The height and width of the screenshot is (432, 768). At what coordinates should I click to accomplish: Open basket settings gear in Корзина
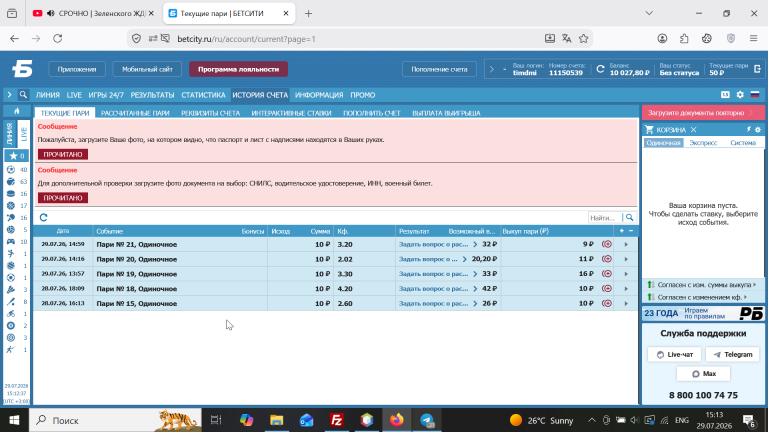758,129
